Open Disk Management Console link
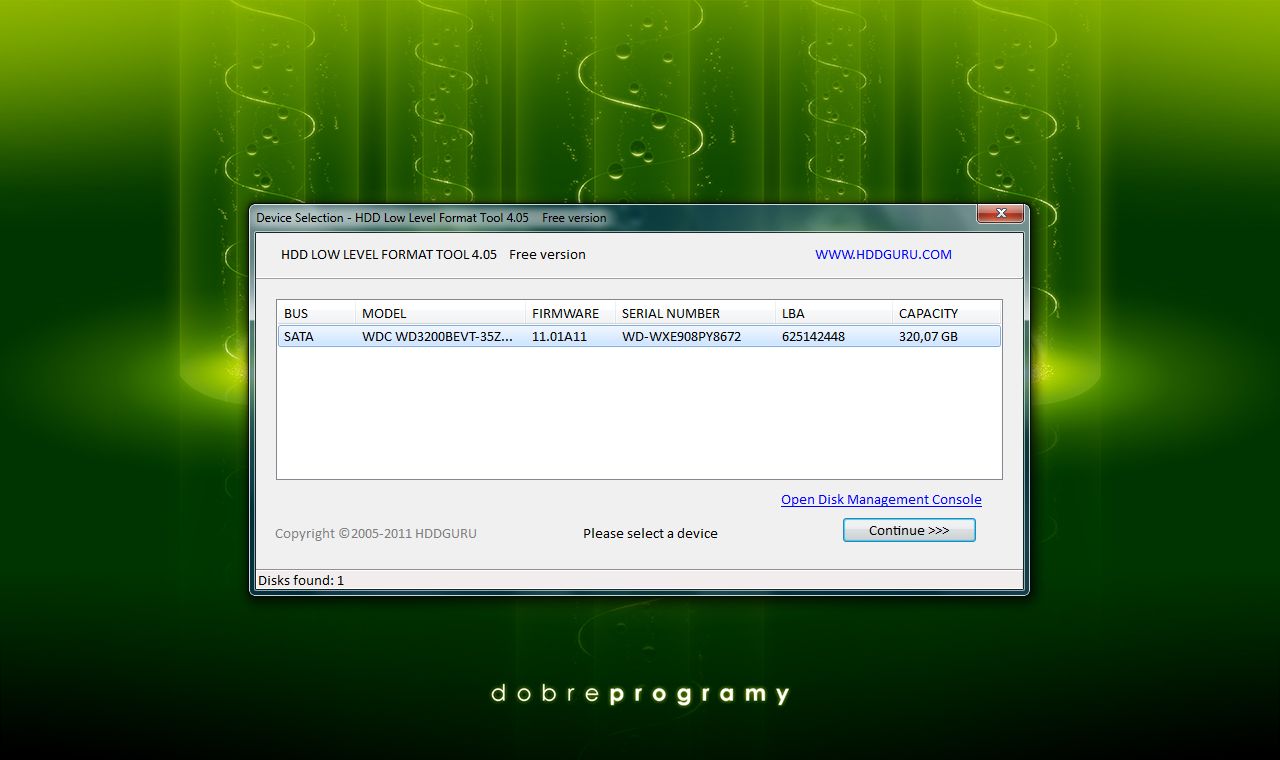 [x=881, y=499]
